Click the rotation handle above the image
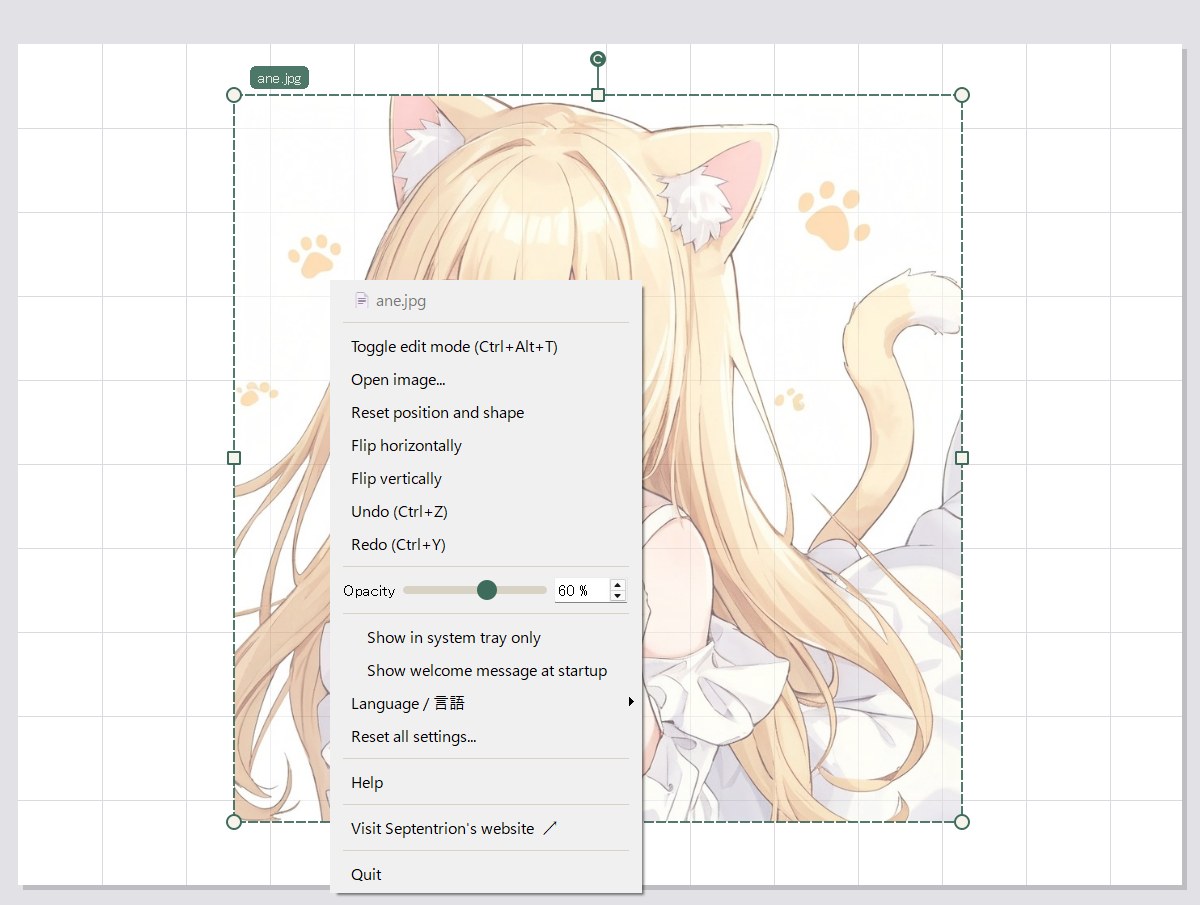1200x905 pixels. (x=598, y=59)
